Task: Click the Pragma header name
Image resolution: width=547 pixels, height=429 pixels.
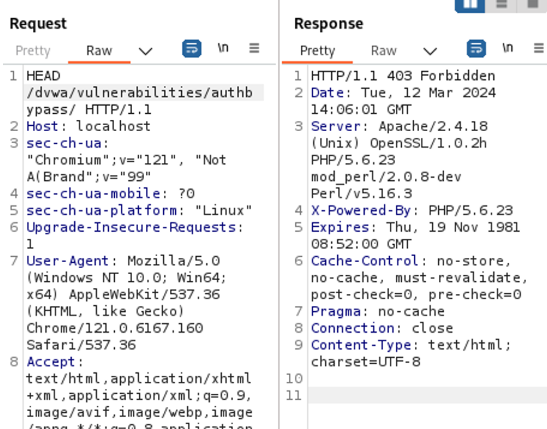Action: [335, 311]
